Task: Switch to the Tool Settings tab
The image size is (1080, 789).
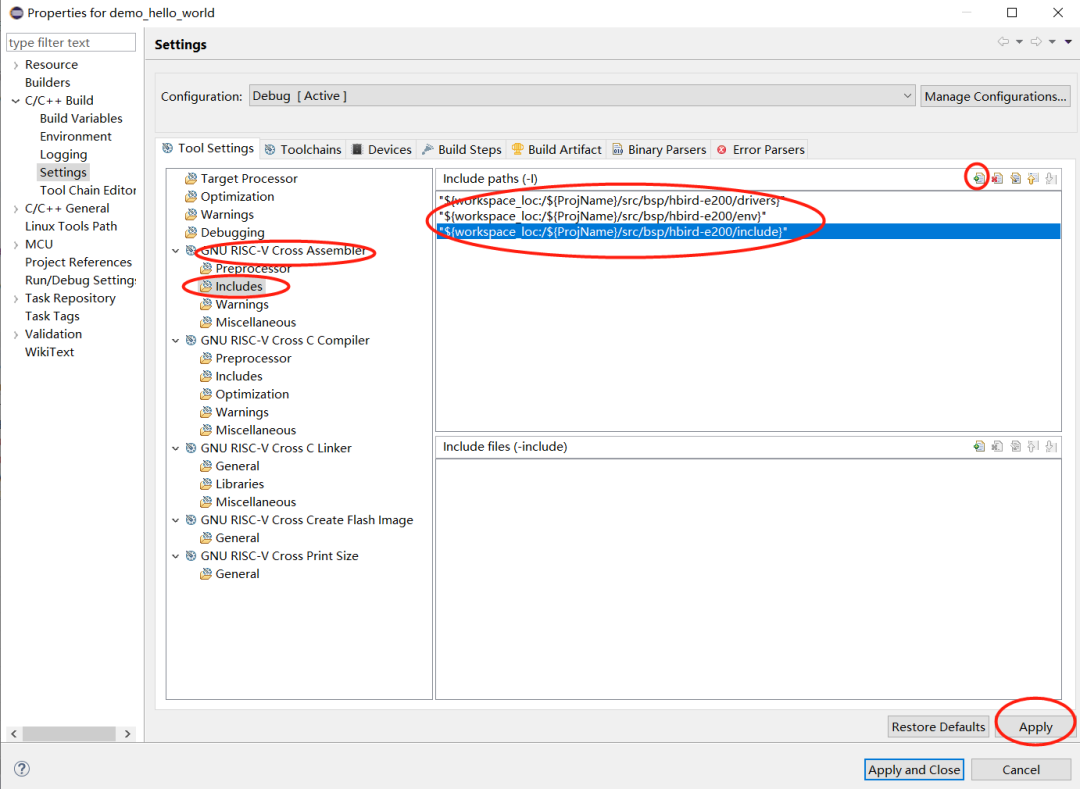Action: coord(208,148)
